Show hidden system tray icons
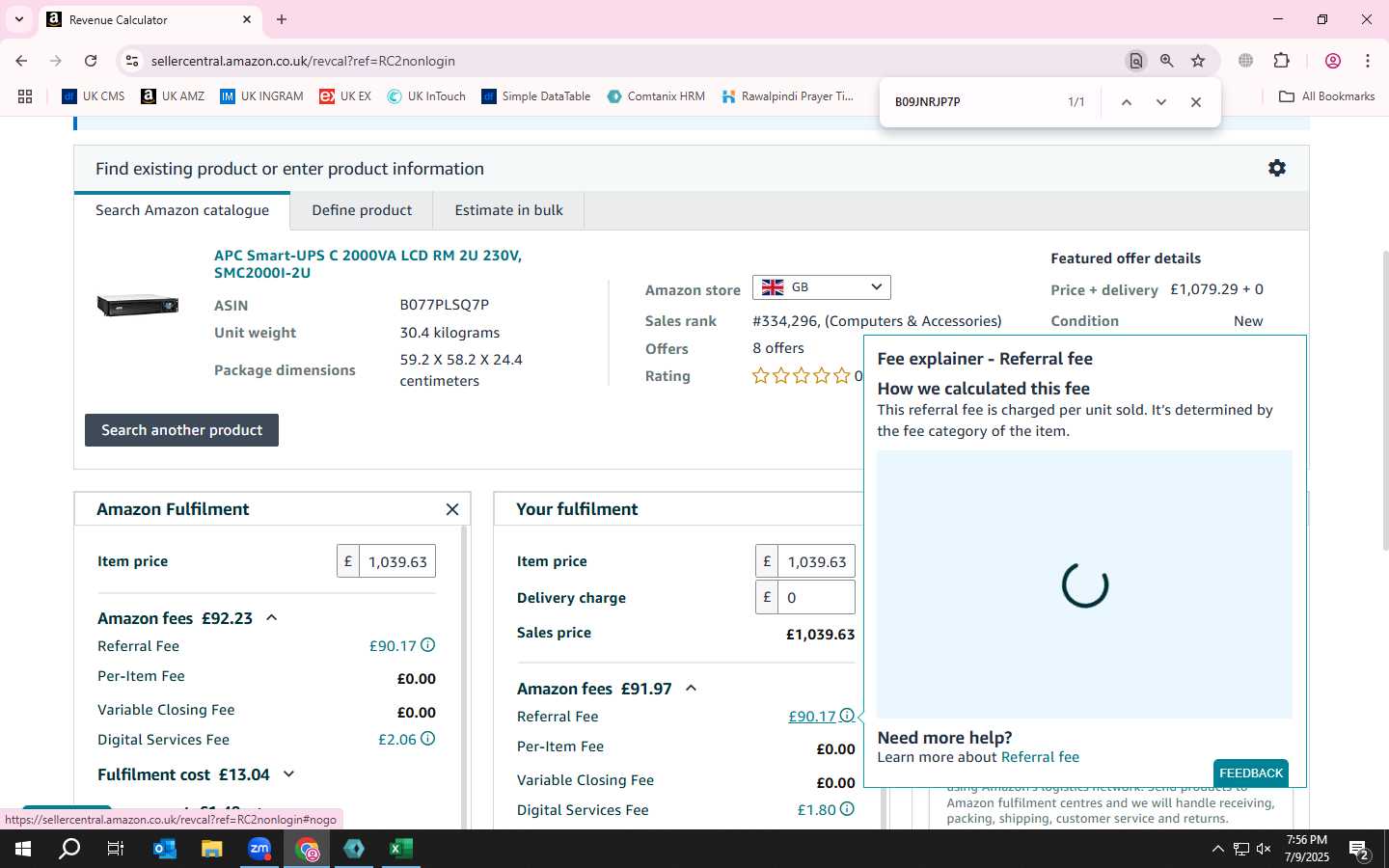1389x868 pixels. coord(1217,849)
